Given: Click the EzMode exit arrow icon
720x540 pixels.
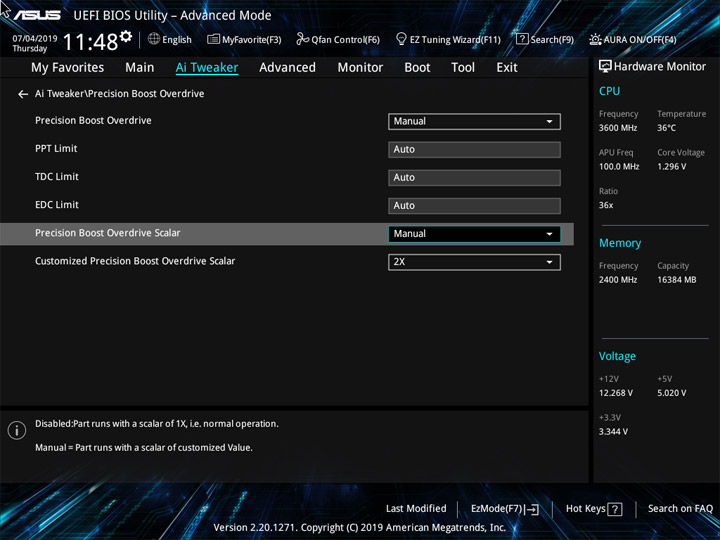Looking at the screenshot, I should click(x=532, y=509).
